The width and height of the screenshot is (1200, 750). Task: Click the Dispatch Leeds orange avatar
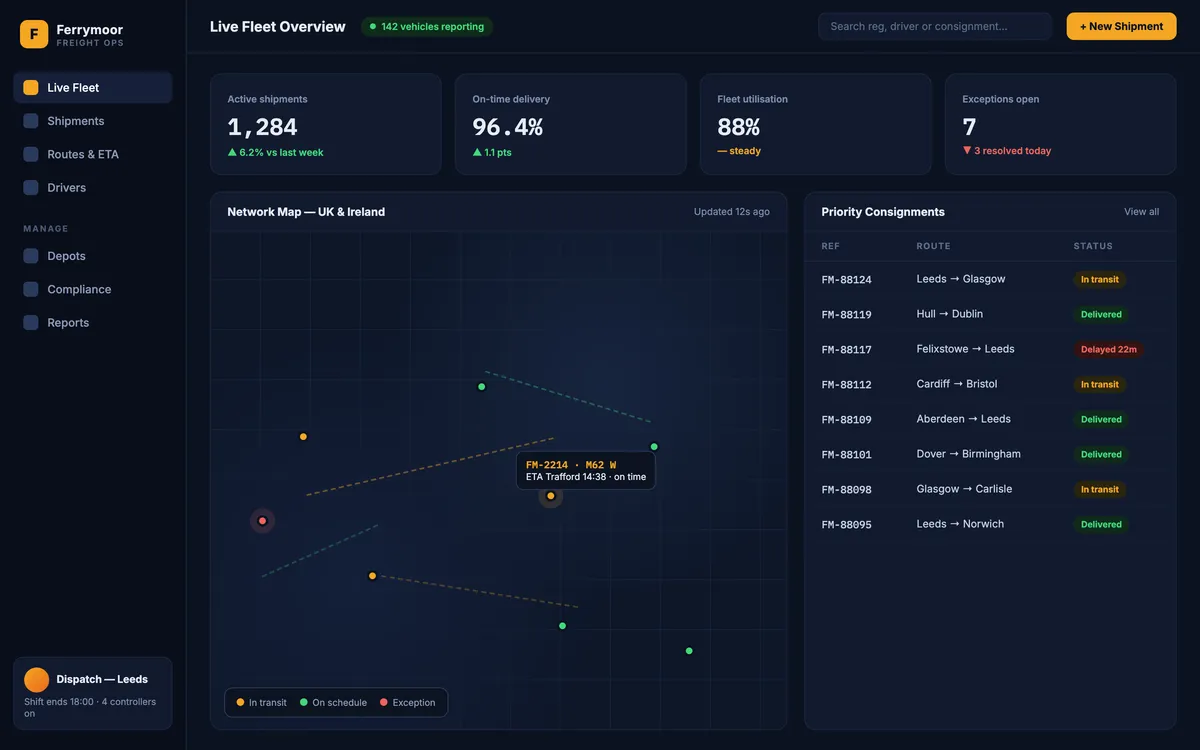(x=37, y=680)
